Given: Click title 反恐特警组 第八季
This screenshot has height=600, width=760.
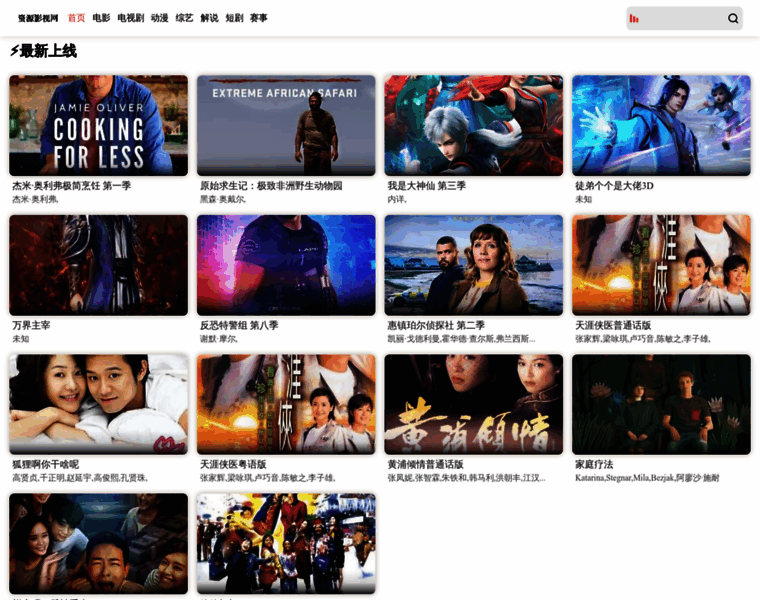Looking at the screenshot, I should click(x=238, y=325).
